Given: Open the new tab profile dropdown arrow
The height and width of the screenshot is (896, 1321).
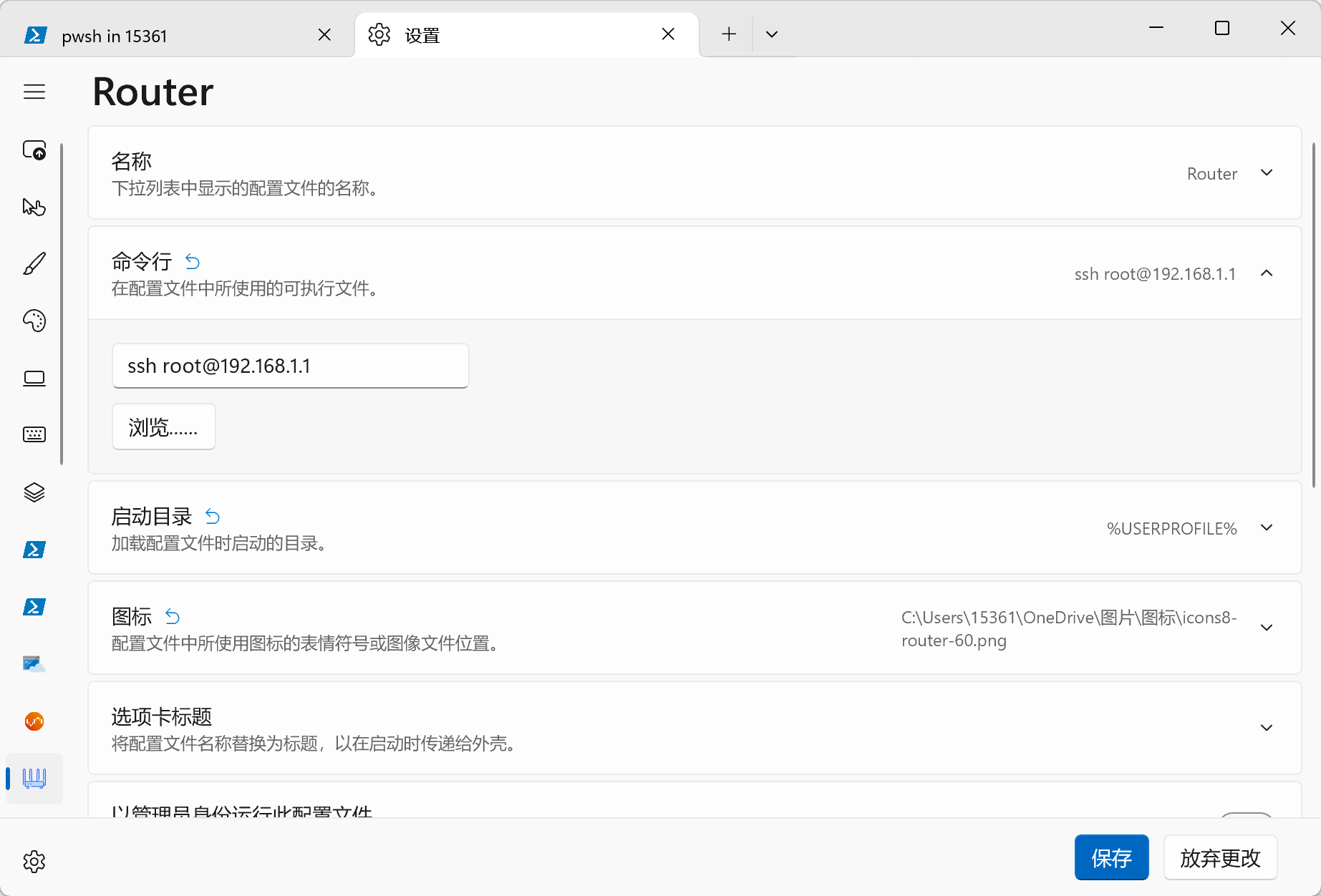Looking at the screenshot, I should [x=772, y=34].
